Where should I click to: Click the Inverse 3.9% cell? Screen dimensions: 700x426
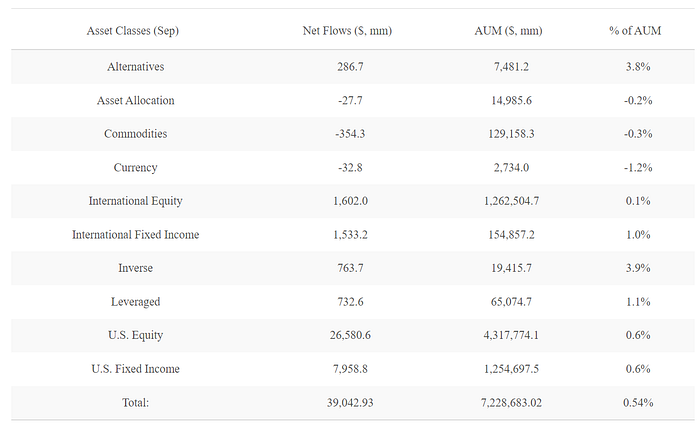638,268
